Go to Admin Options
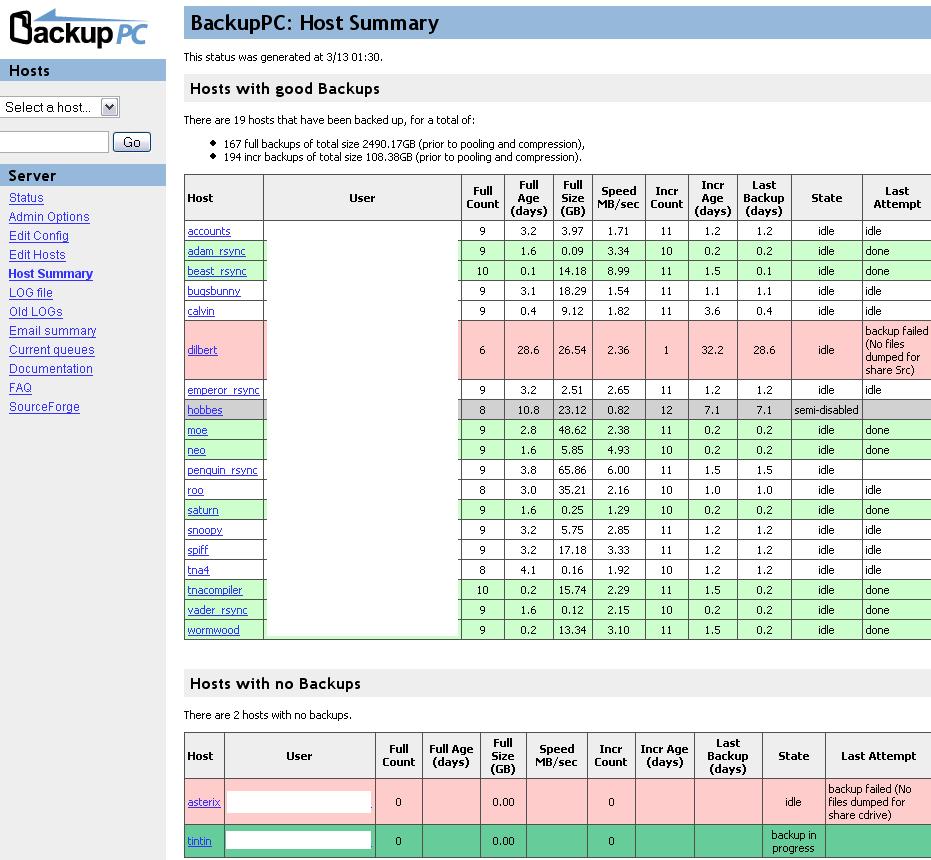This screenshot has height=860, width=931. 49,217
